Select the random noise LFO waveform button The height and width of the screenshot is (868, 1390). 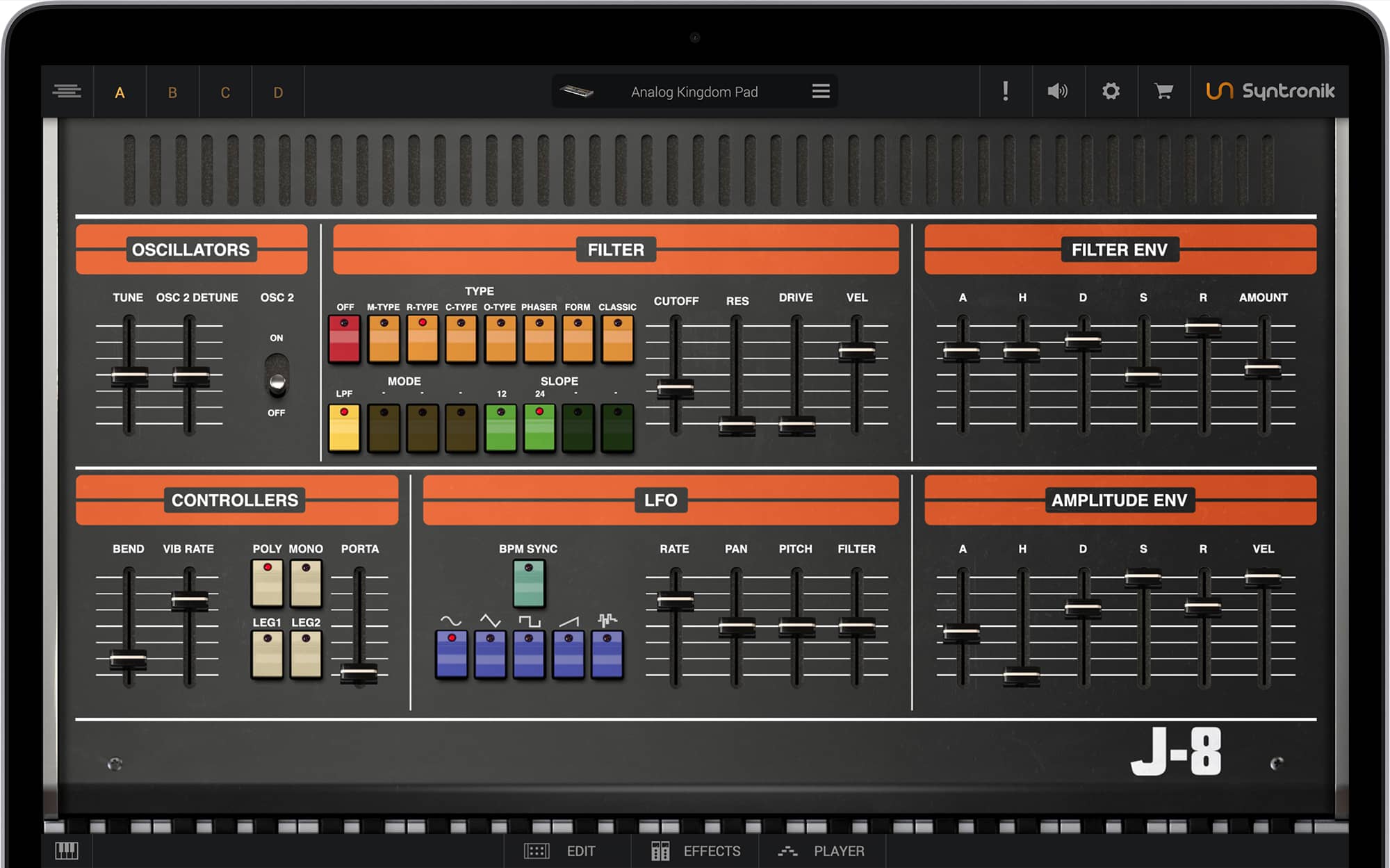click(607, 653)
